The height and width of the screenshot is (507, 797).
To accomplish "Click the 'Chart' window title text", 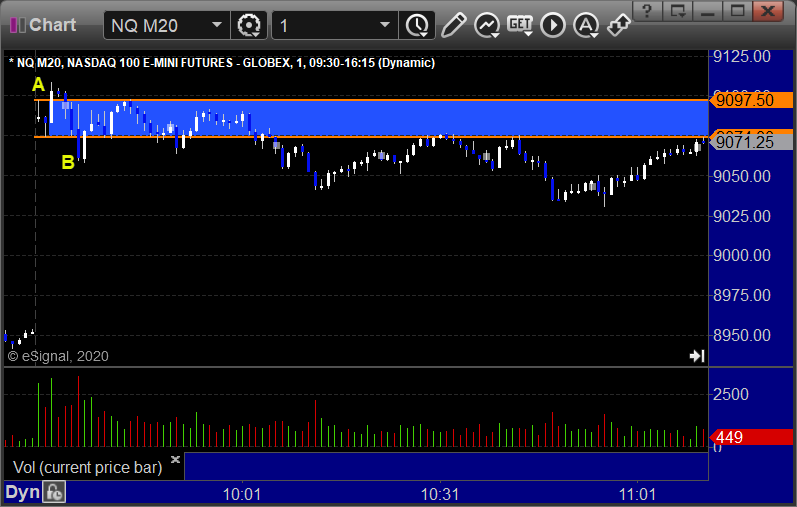I will 52,24.
